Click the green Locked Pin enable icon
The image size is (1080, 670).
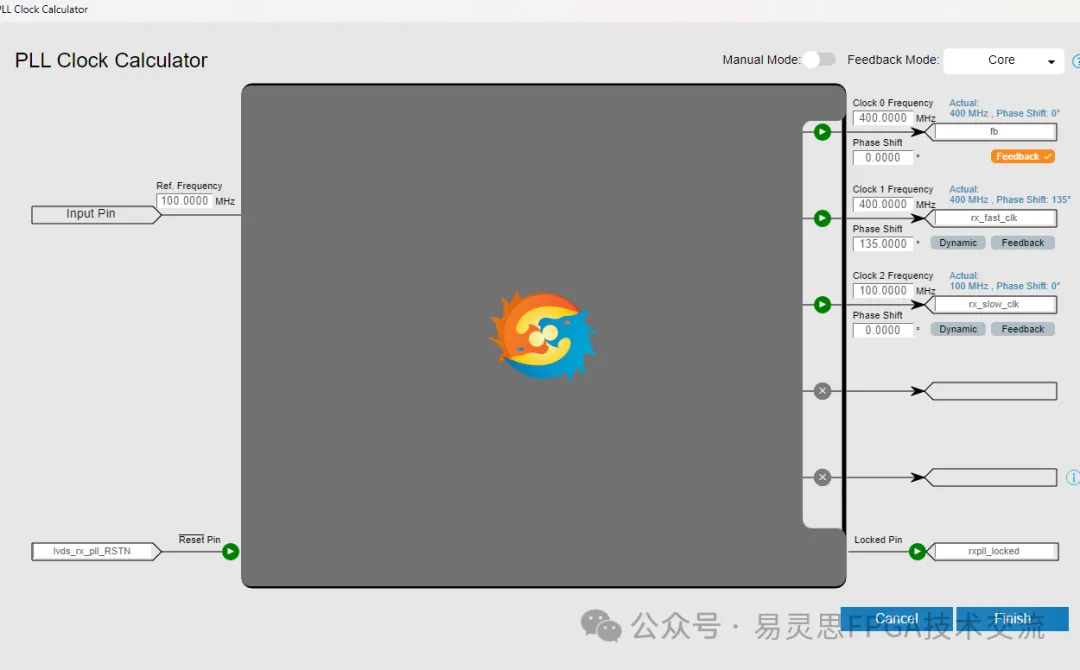(917, 551)
